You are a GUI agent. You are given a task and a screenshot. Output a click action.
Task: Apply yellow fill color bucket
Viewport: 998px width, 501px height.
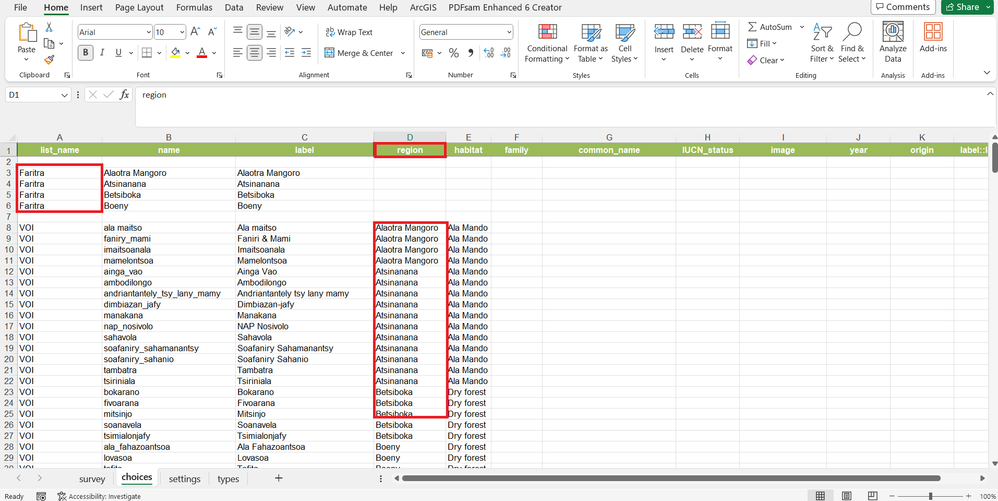click(175, 53)
